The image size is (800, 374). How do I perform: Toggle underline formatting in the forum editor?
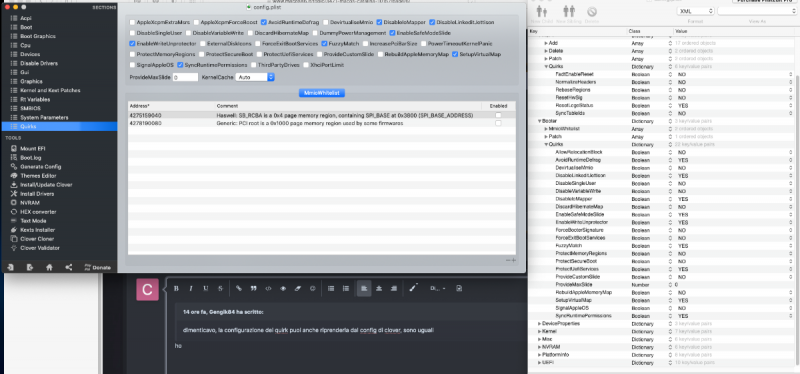206,288
